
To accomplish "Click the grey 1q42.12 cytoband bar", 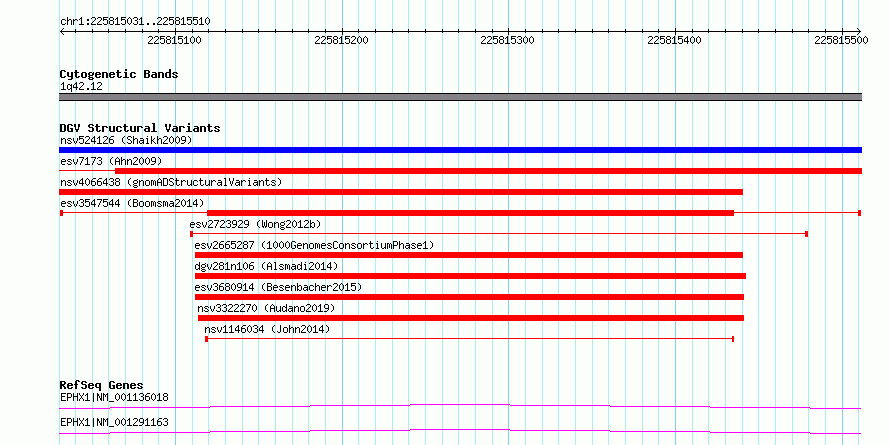I will [460, 97].
